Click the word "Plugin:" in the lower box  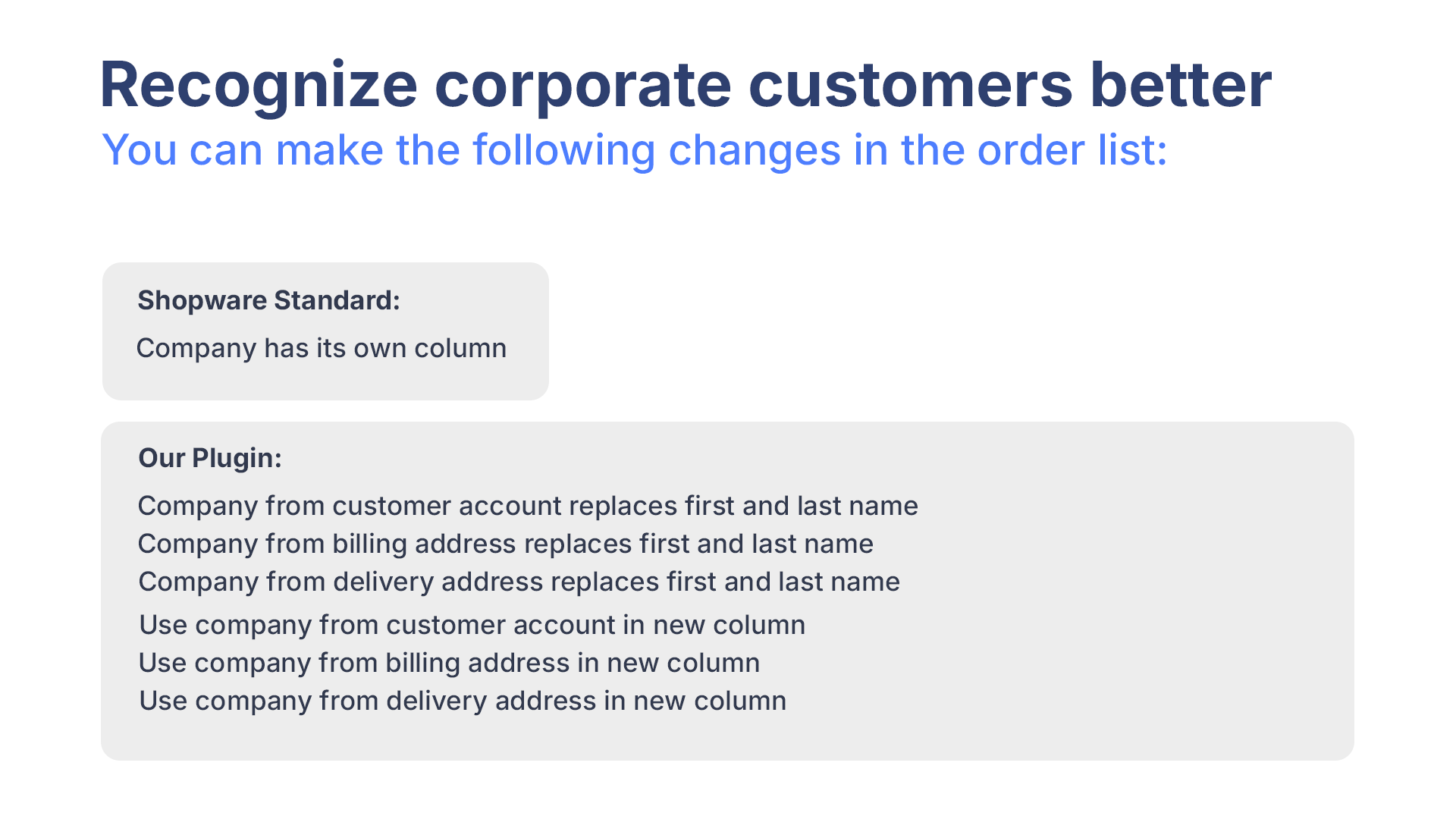[237, 458]
